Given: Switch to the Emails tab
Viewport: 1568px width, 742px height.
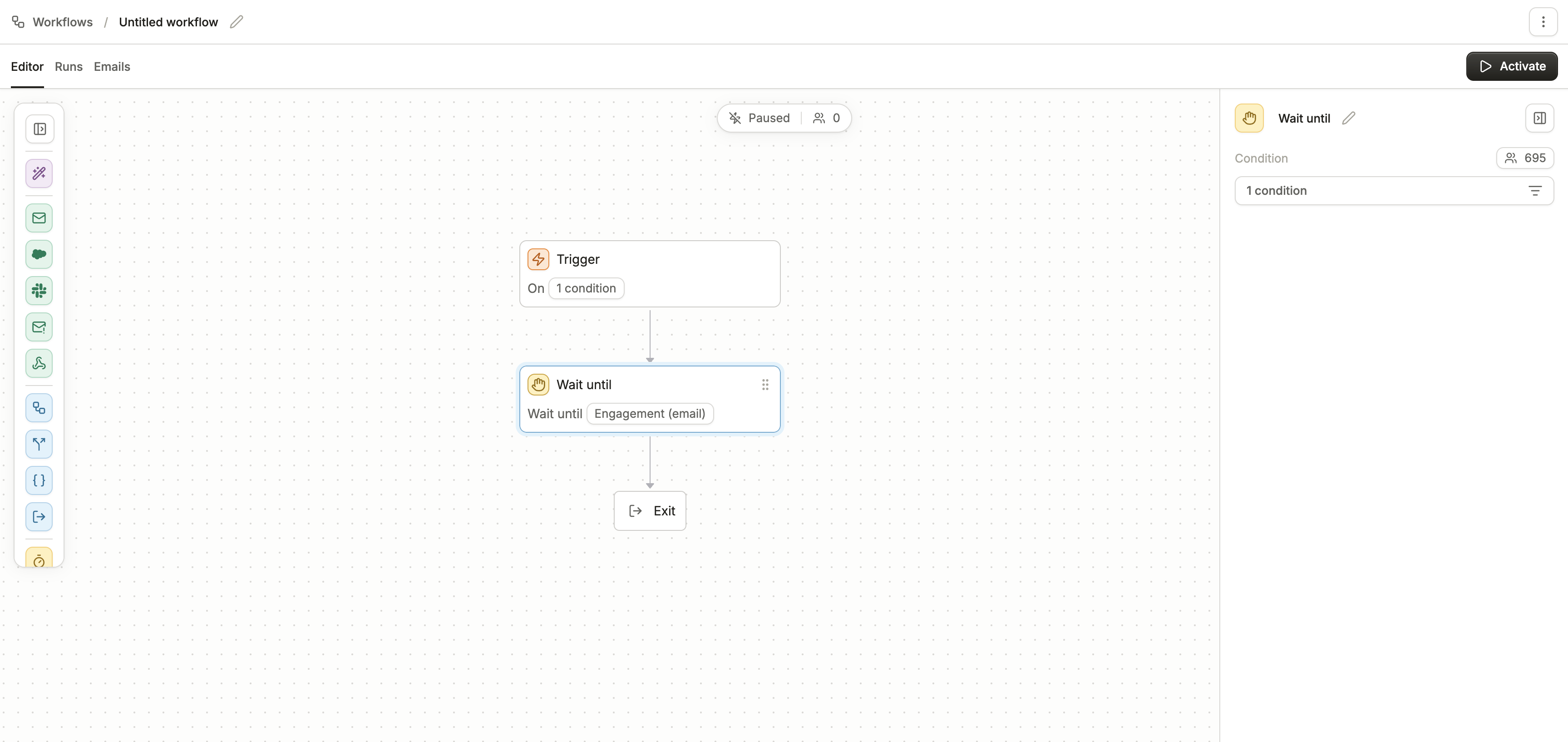Looking at the screenshot, I should click(111, 66).
